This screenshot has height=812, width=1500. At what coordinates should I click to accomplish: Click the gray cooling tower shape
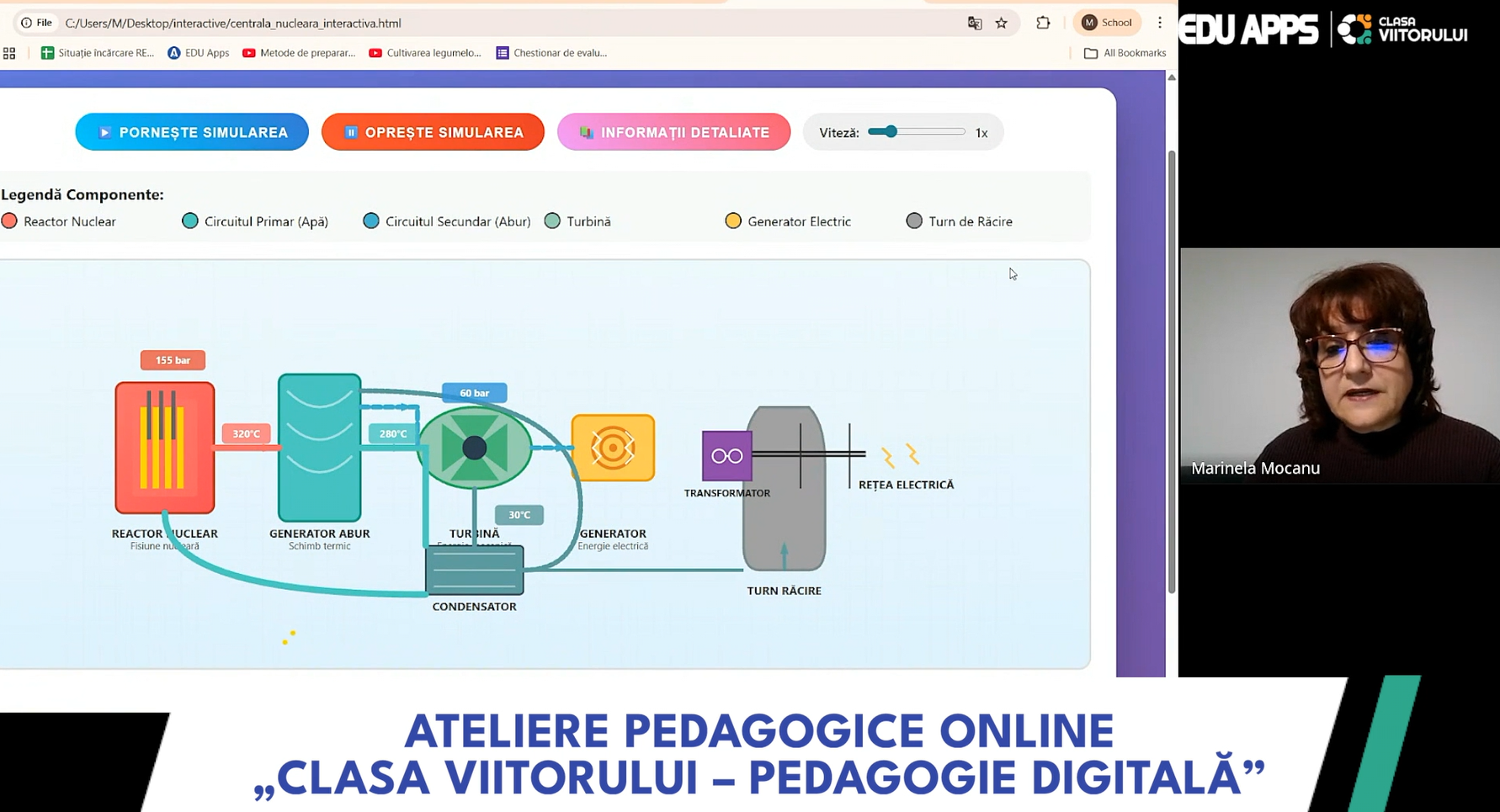784,488
